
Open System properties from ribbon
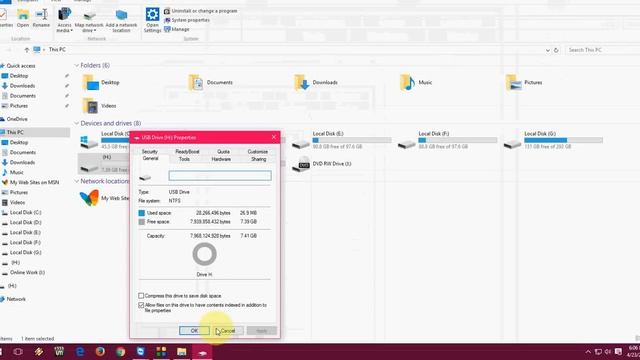point(187,20)
